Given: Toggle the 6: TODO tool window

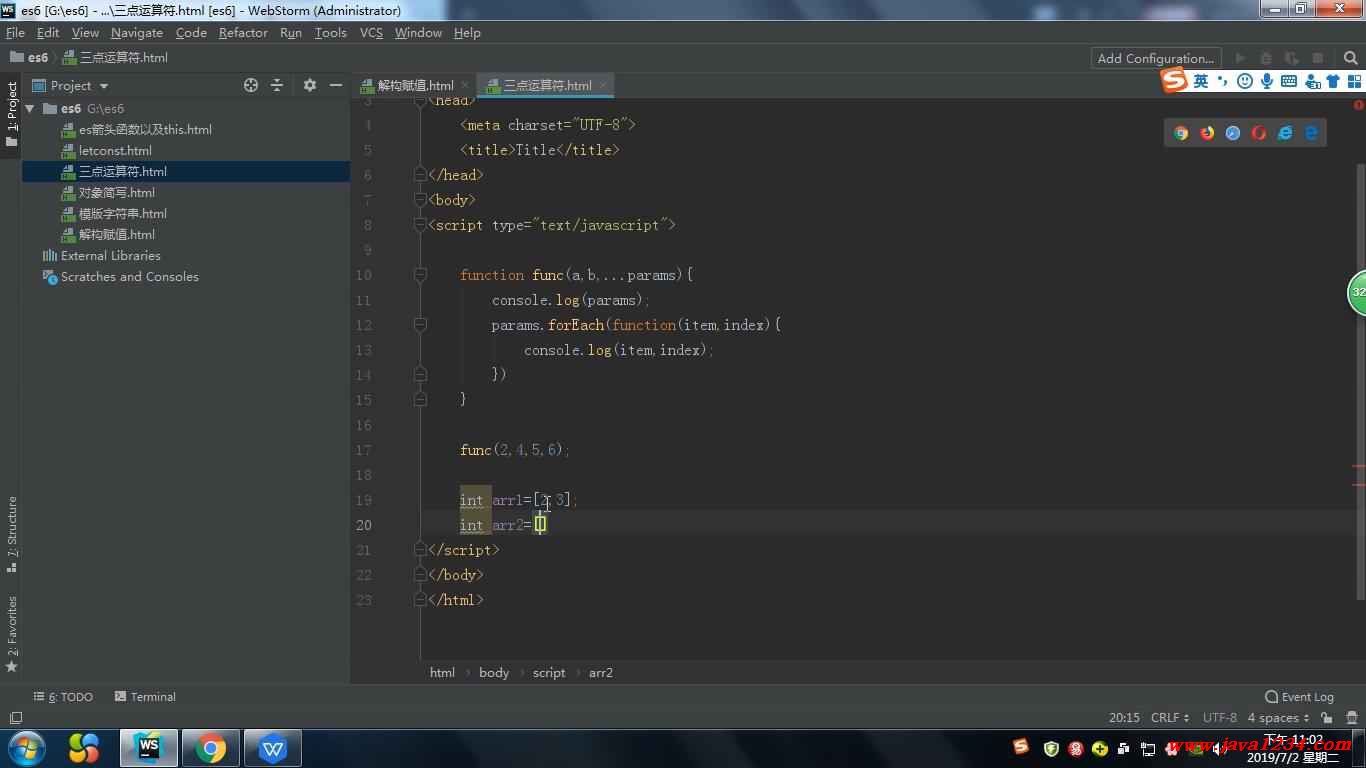Looking at the screenshot, I should [x=63, y=697].
